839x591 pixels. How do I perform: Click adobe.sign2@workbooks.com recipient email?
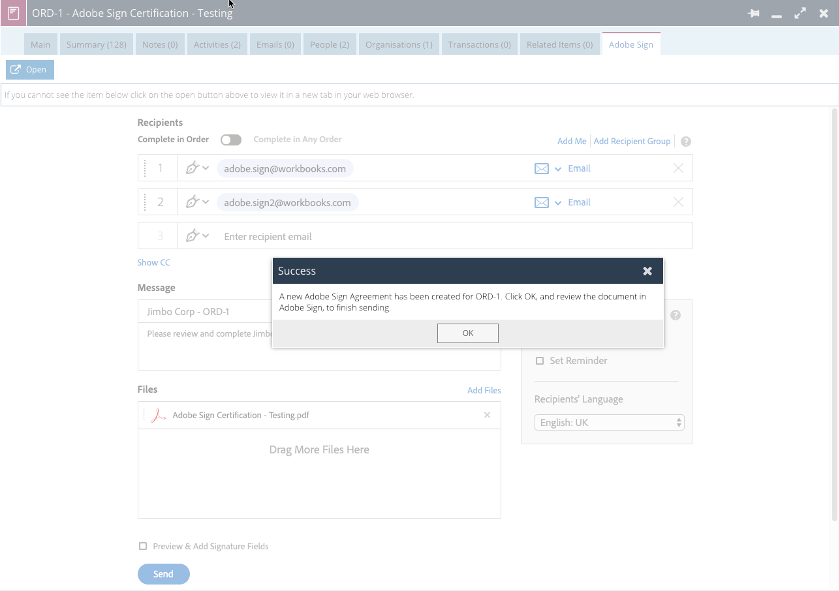click(287, 203)
